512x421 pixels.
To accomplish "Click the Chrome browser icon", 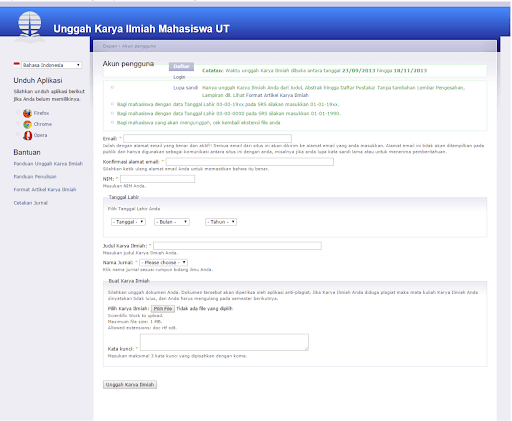I will 27,124.
